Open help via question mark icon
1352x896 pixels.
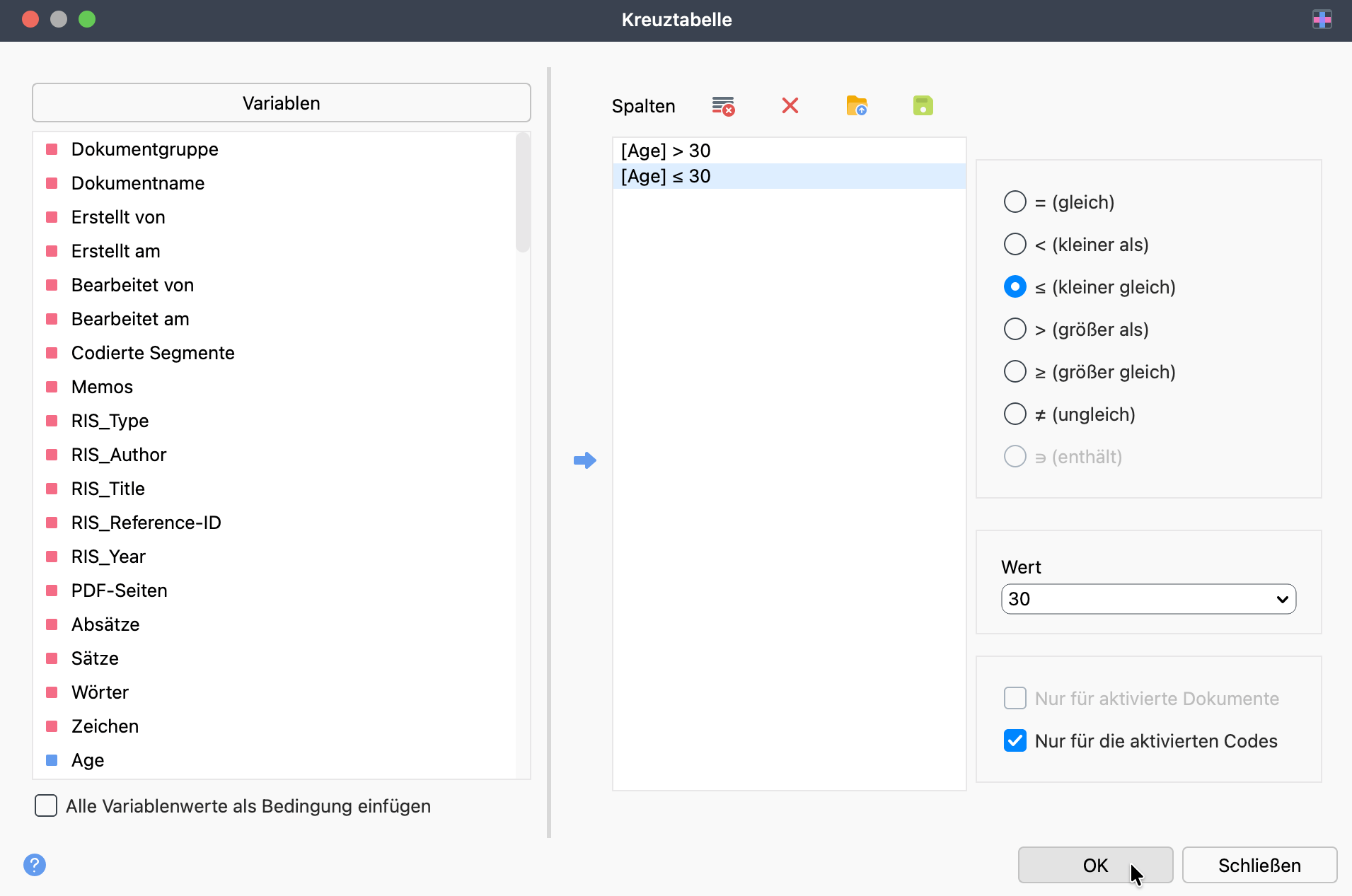point(35,864)
